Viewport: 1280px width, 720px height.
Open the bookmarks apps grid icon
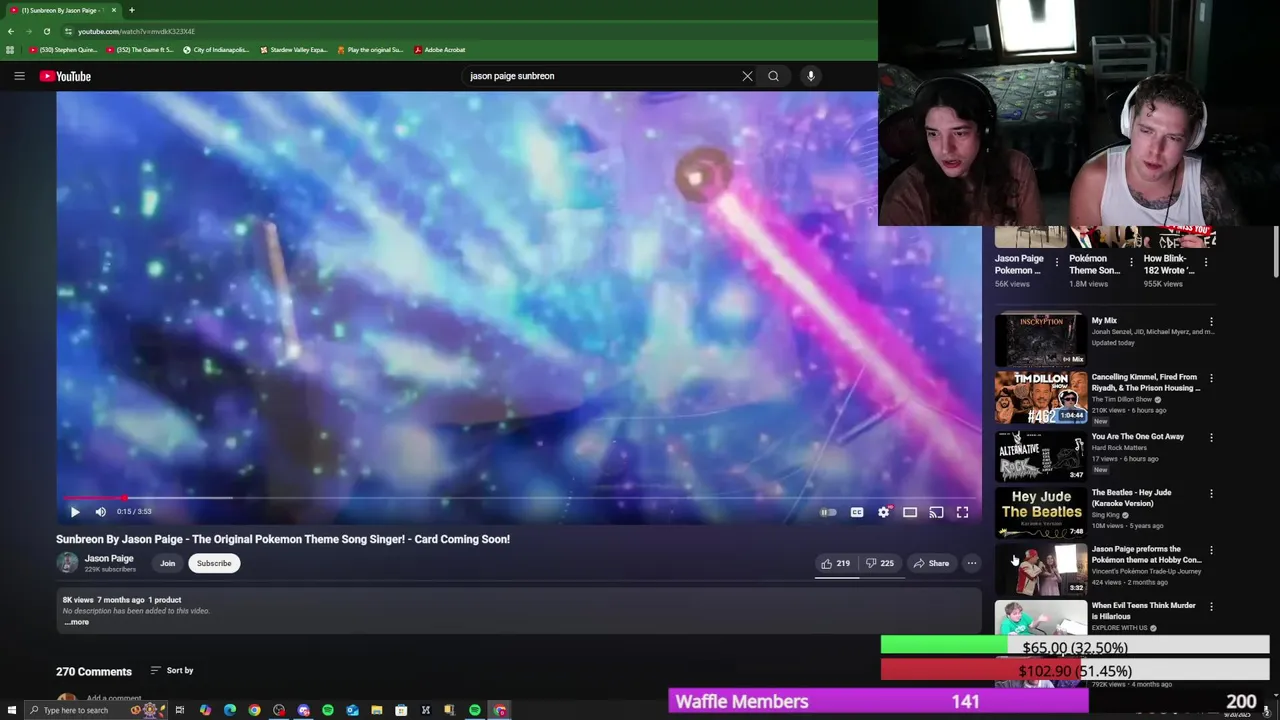point(10,49)
